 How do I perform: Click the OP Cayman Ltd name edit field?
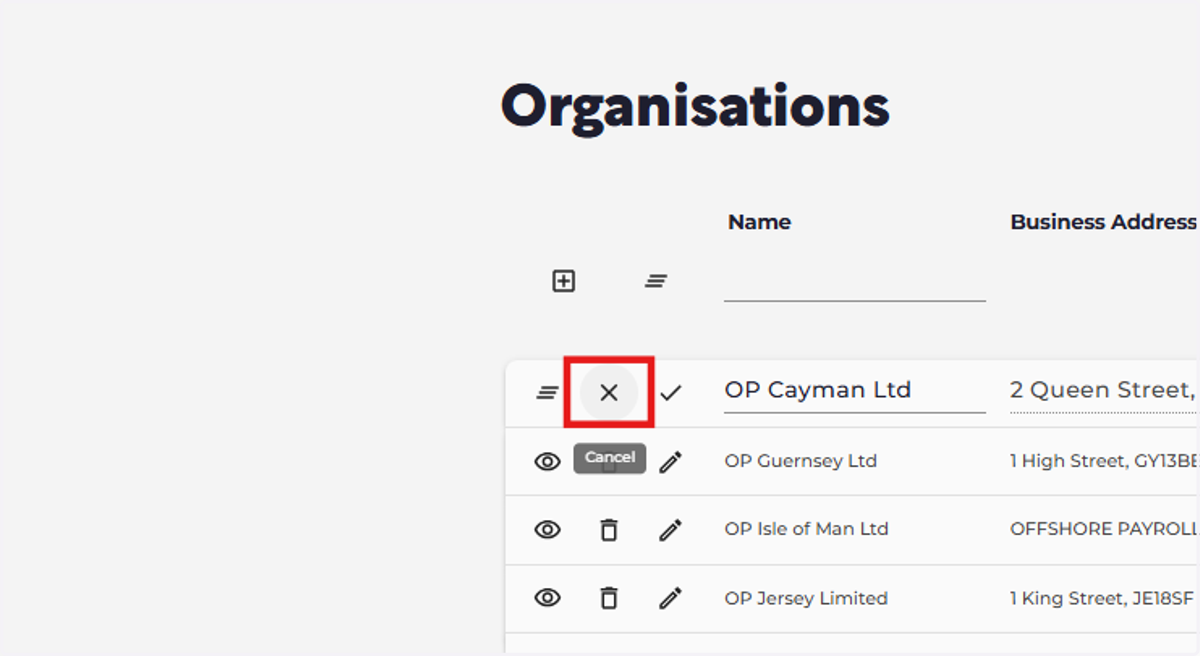tap(855, 391)
